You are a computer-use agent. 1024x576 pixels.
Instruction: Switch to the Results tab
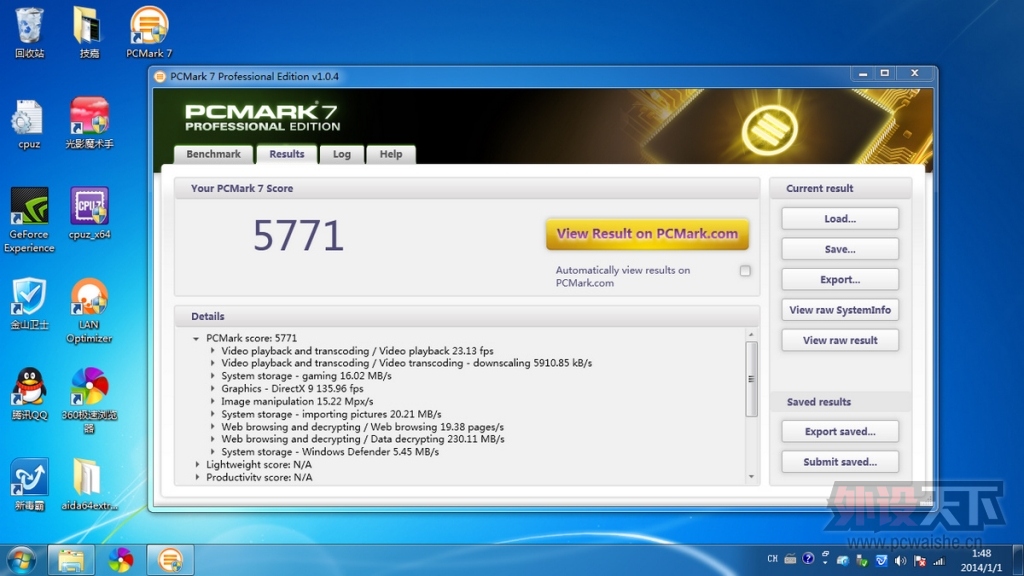(287, 154)
